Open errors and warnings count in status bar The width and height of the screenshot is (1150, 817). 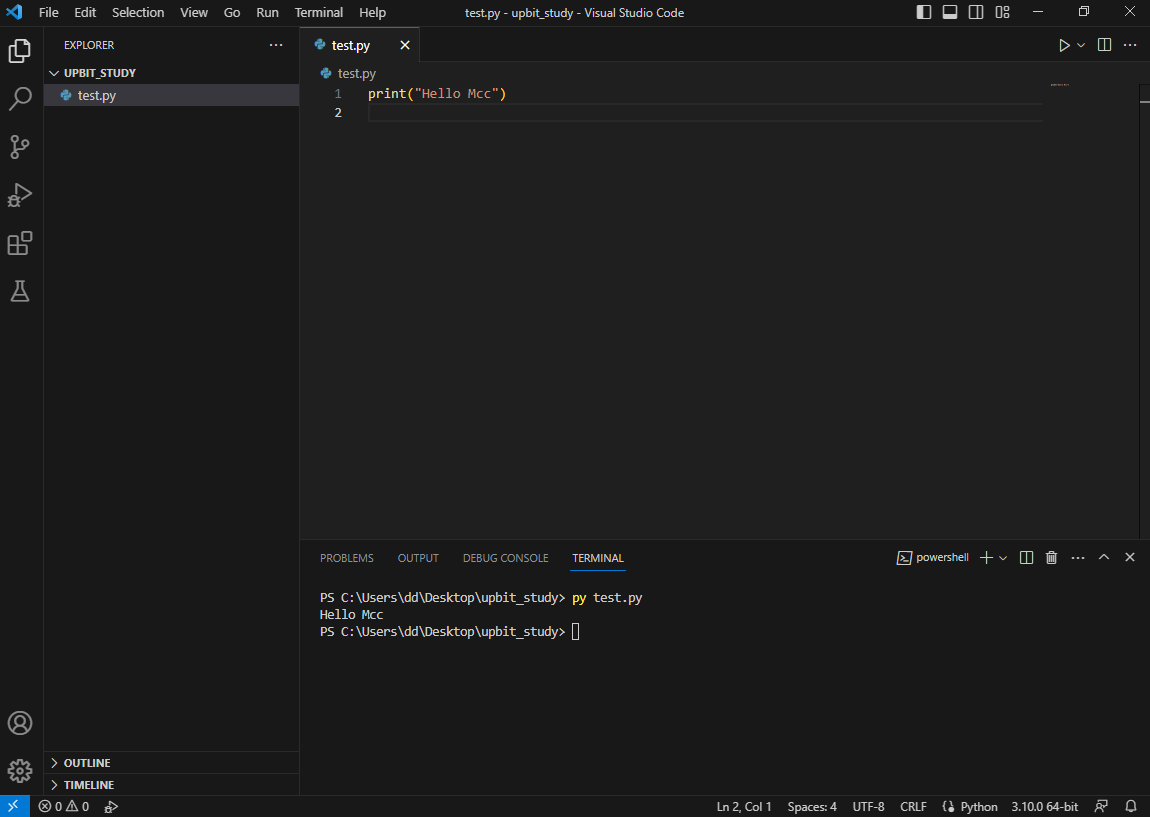point(64,806)
